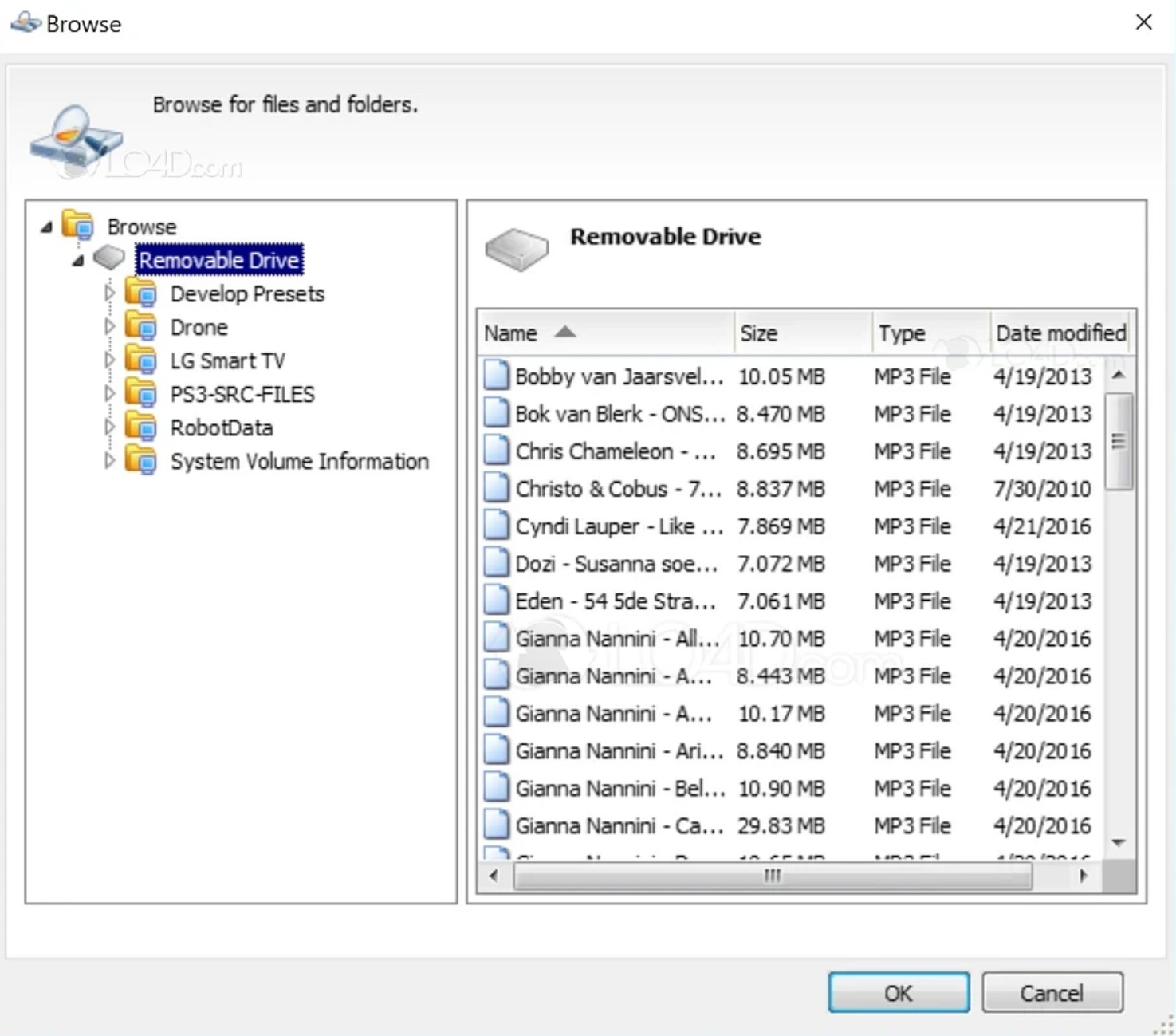Click the large drive icon in details pane
The height and width of the screenshot is (1036, 1176).
click(517, 249)
